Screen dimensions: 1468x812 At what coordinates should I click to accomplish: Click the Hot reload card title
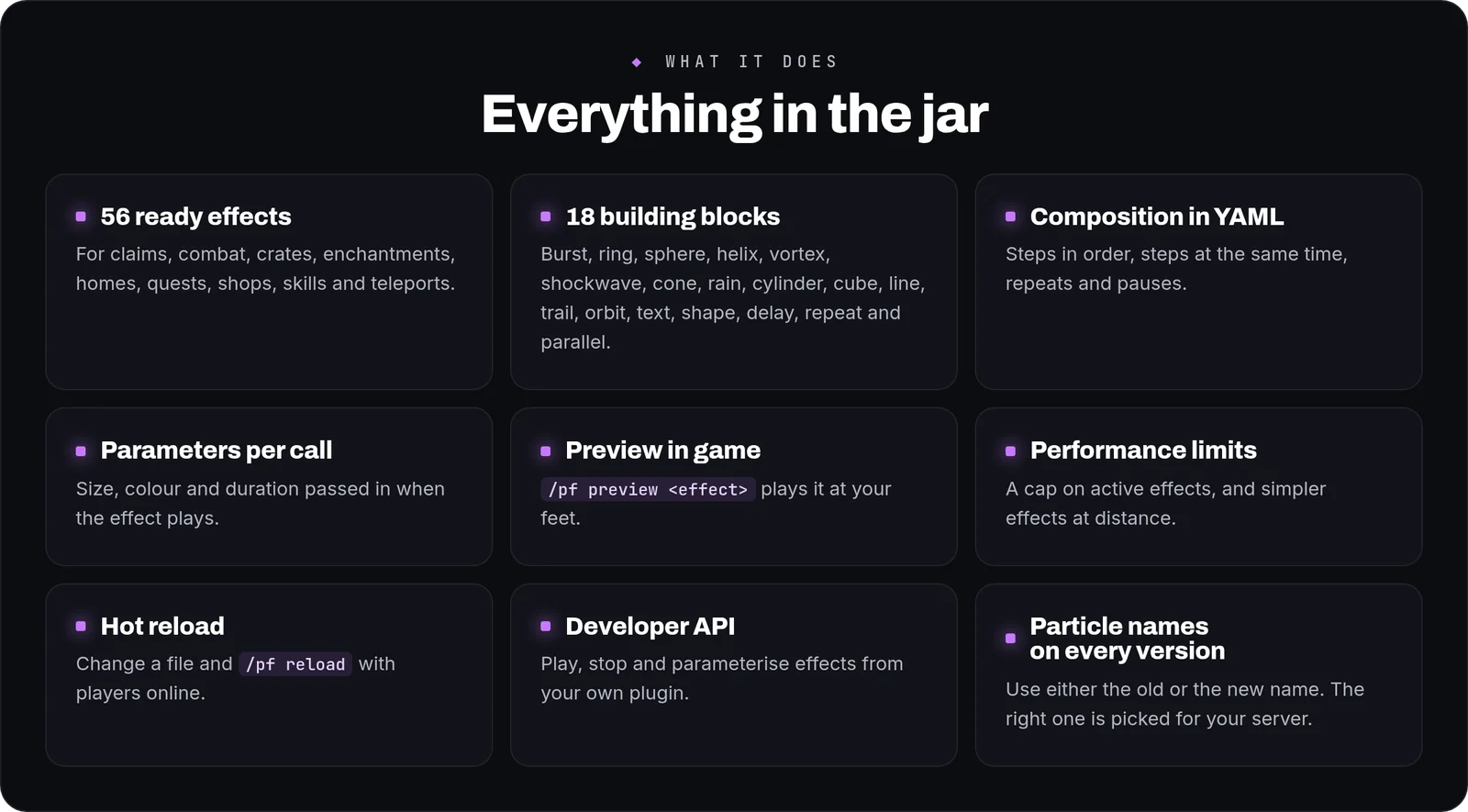point(162,626)
